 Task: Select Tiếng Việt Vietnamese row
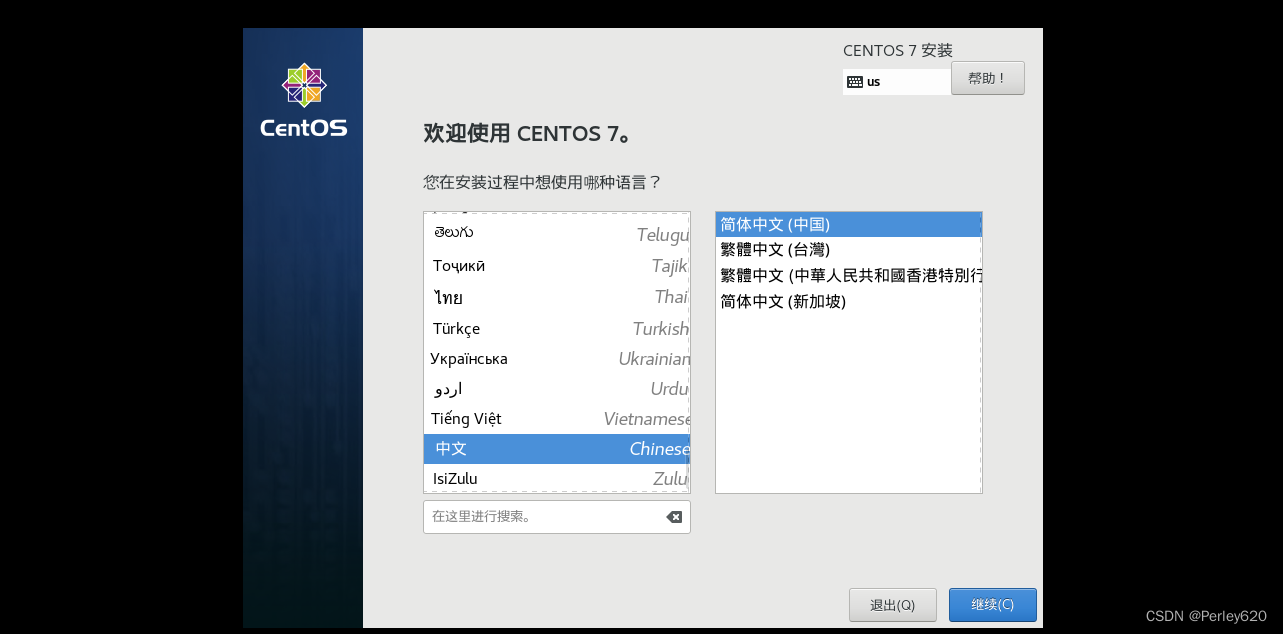556,419
